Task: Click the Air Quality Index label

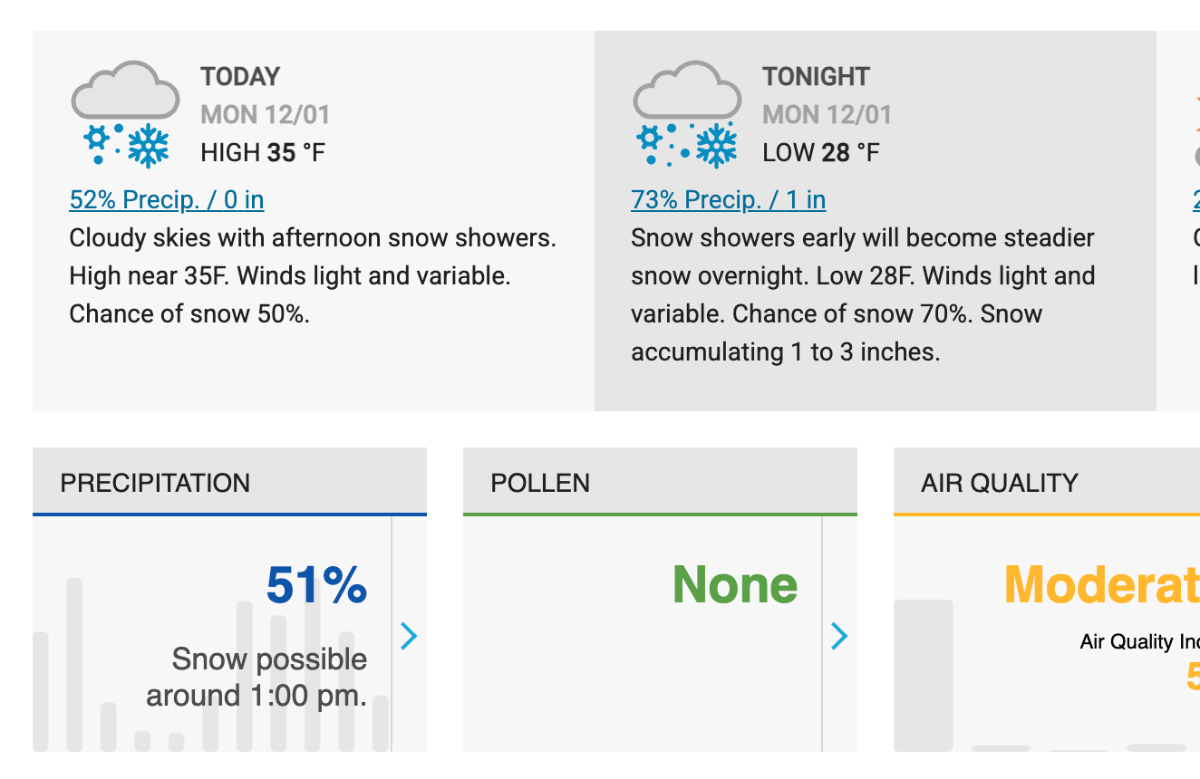Action: tap(1139, 642)
